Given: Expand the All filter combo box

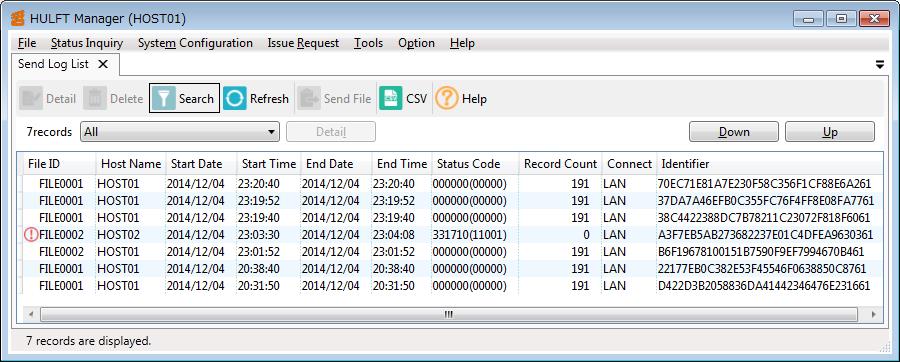Looking at the screenshot, I should pyautogui.click(x=180, y=132).
